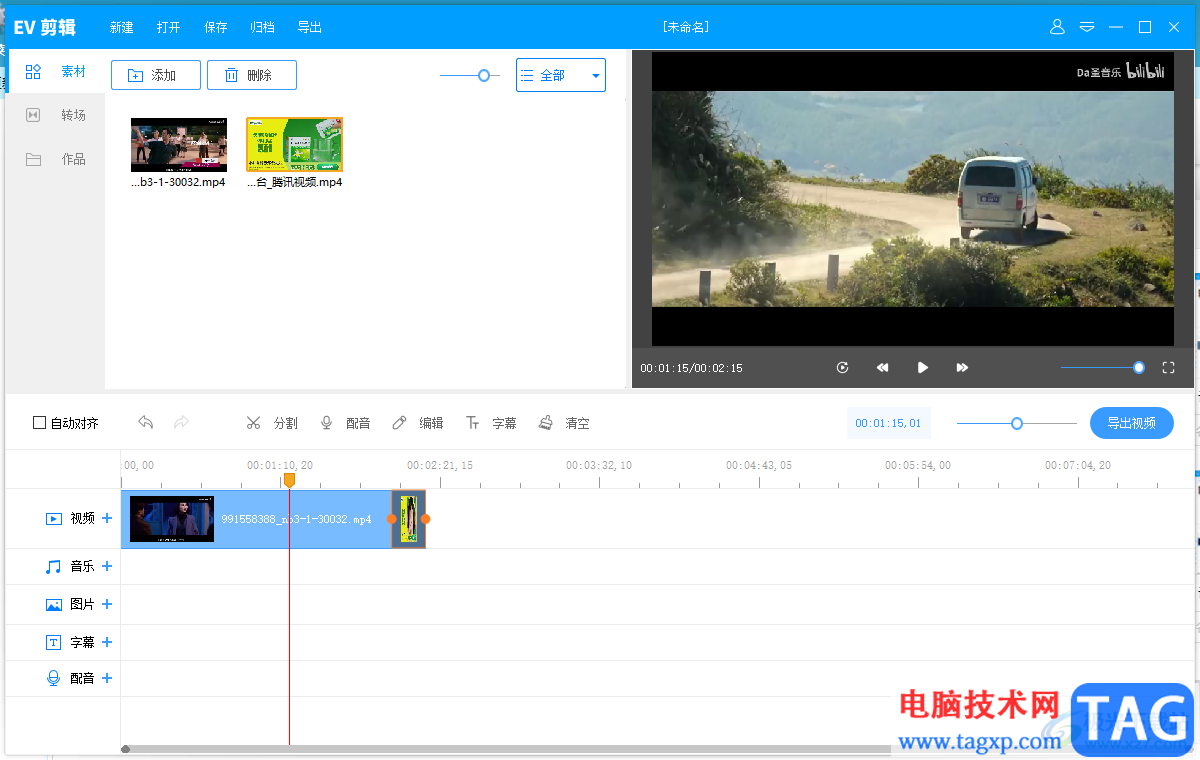Click the 添加 add material button
This screenshot has height=760, width=1200.
pos(156,75)
